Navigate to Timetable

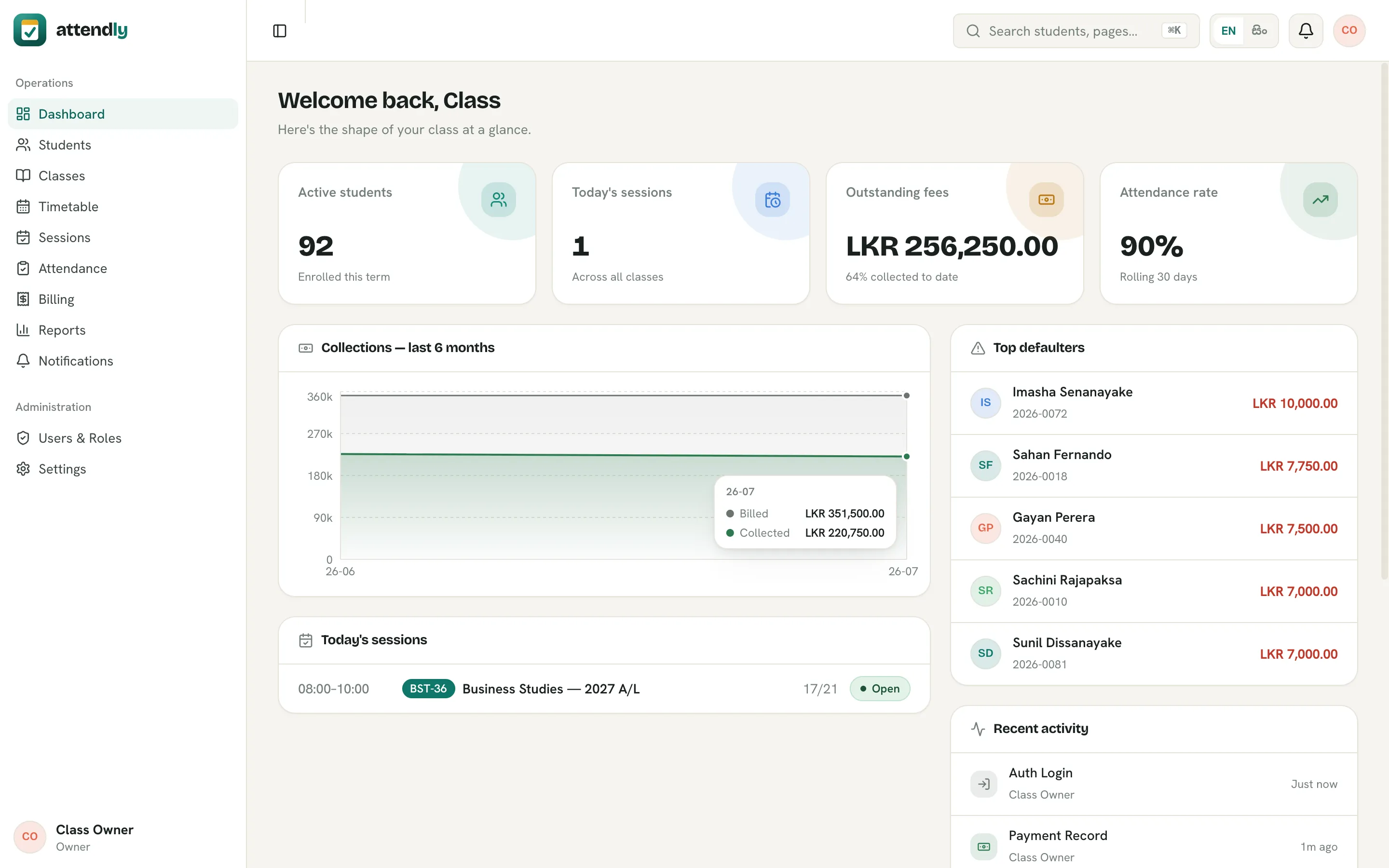[123, 207]
